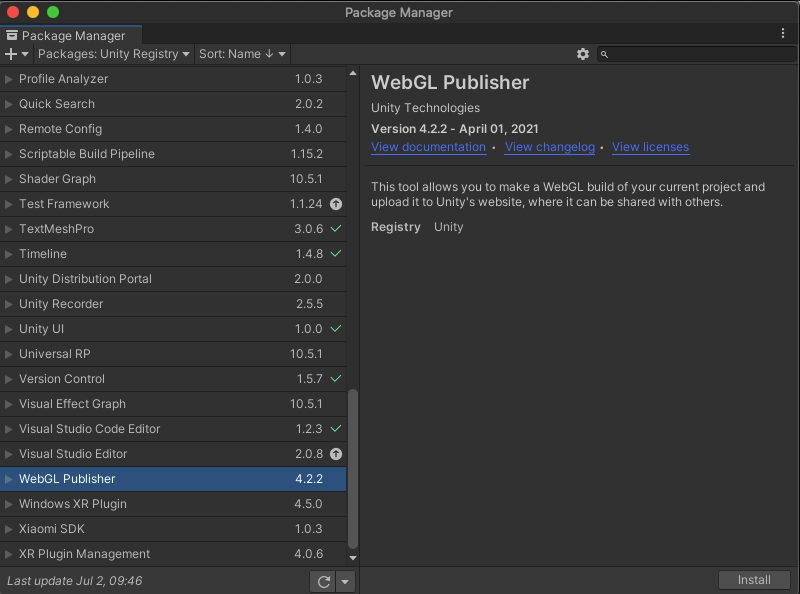Click the TextMeshPro installed checkmark
800x594 pixels.
coord(336,229)
